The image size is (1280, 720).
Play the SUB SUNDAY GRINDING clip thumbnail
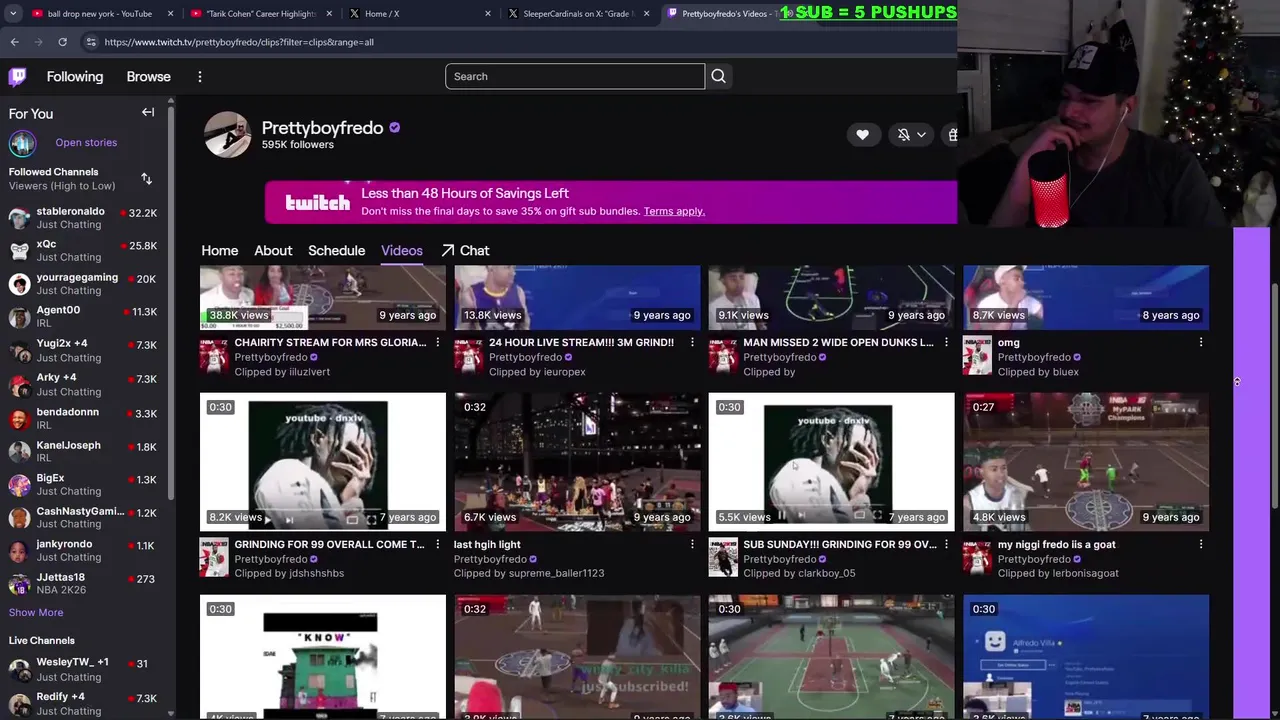[x=832, y=462]
